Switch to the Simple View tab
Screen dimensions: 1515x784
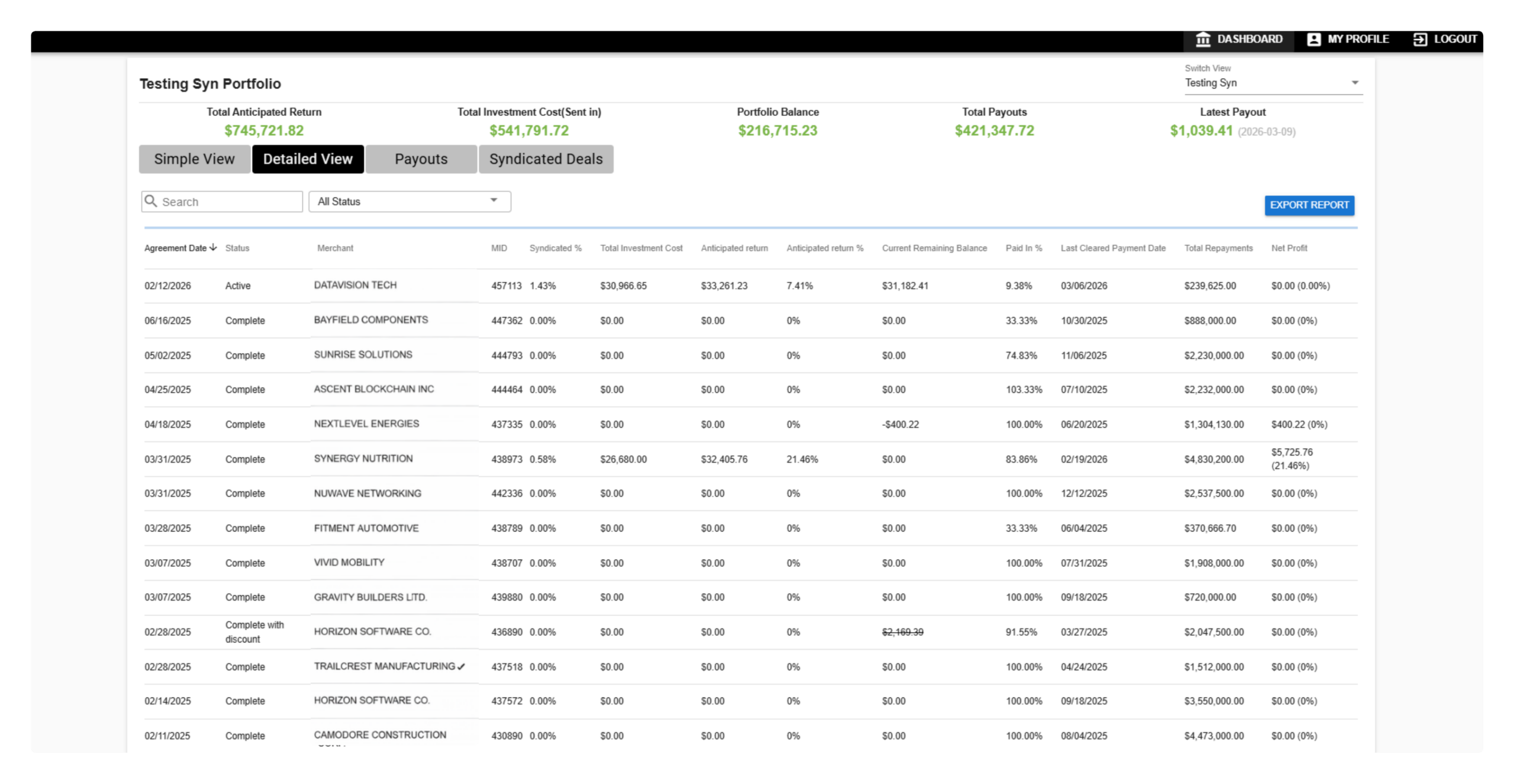[x=194, y=159]
